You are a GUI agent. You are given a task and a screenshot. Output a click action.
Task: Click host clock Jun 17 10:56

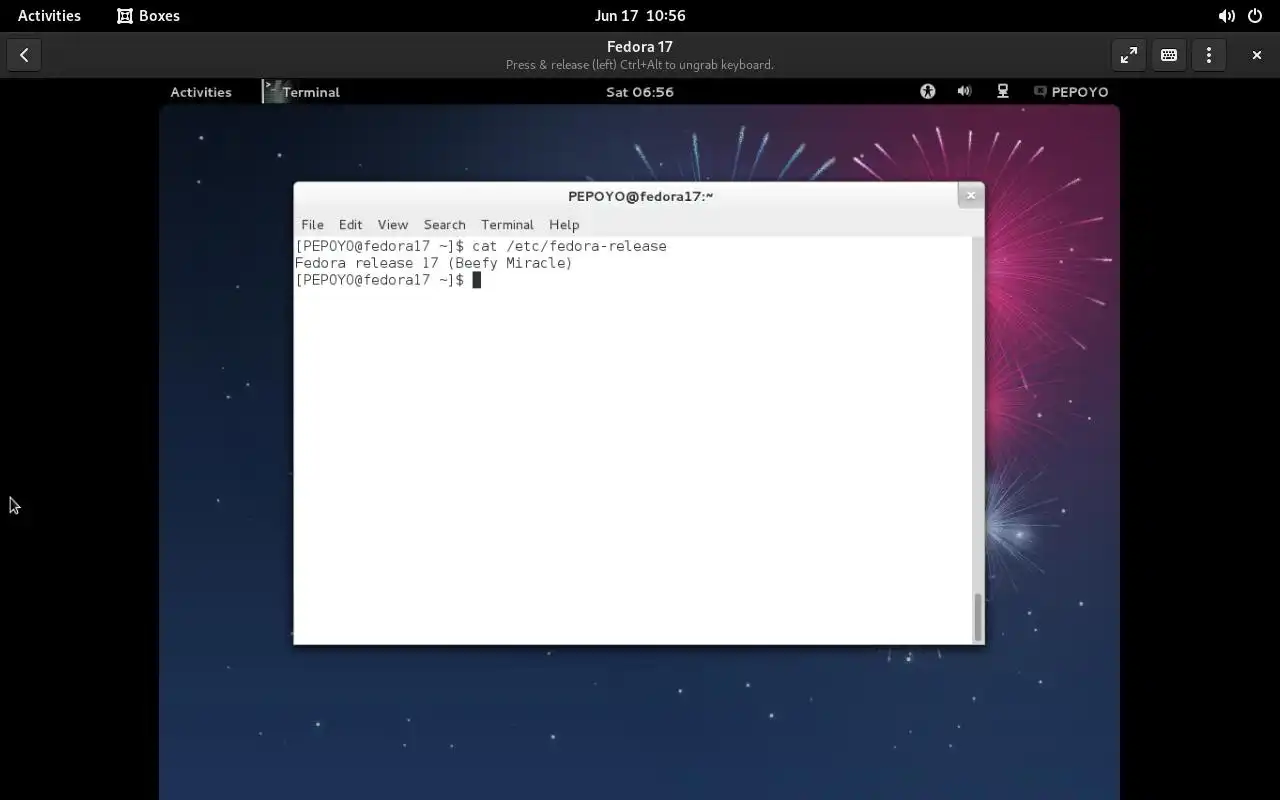pos(640,16)
